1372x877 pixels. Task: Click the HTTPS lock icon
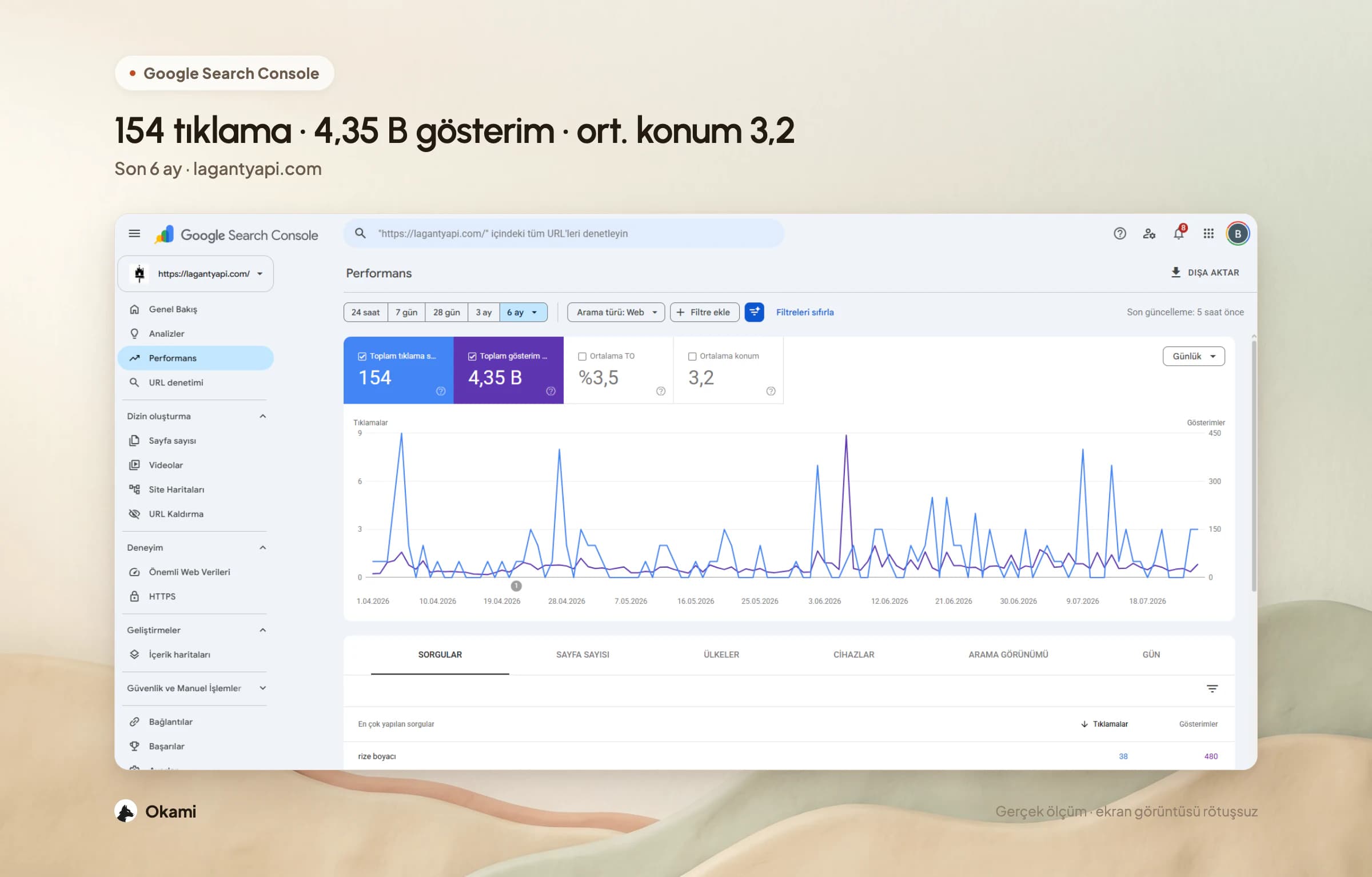pos(134,596)
